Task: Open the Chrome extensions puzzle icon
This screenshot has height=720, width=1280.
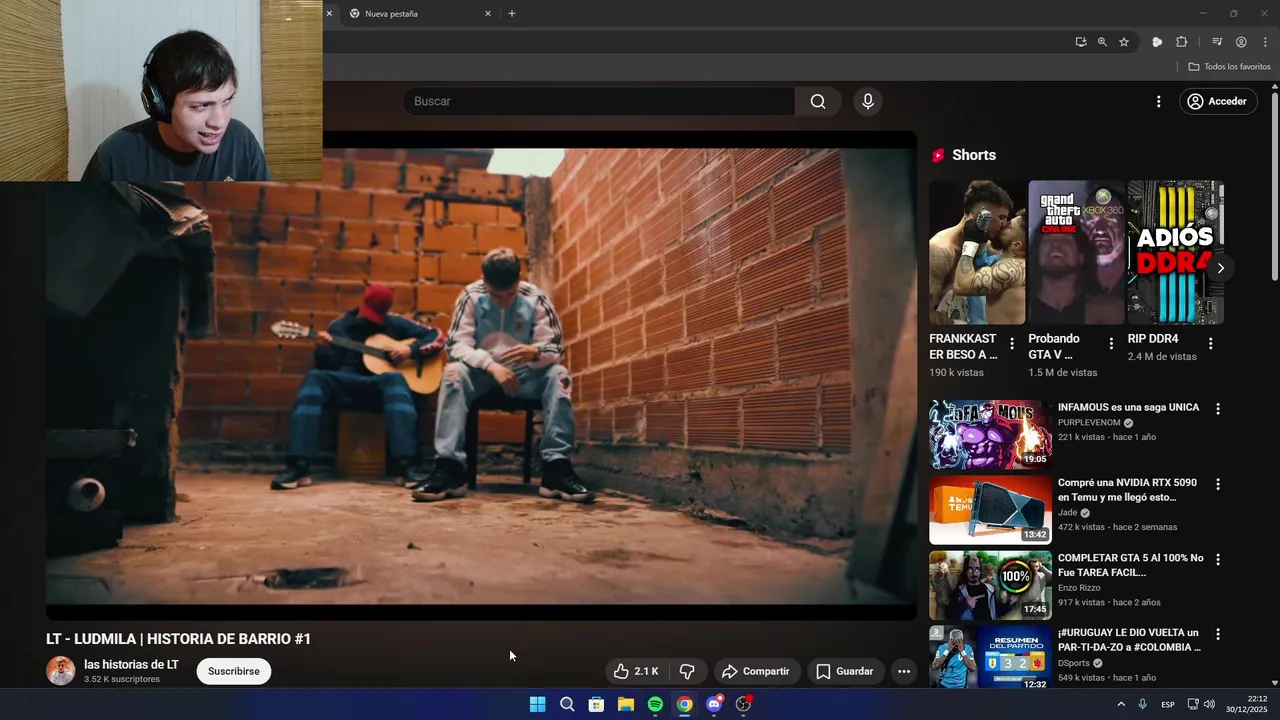Action: pos(1182,42)
